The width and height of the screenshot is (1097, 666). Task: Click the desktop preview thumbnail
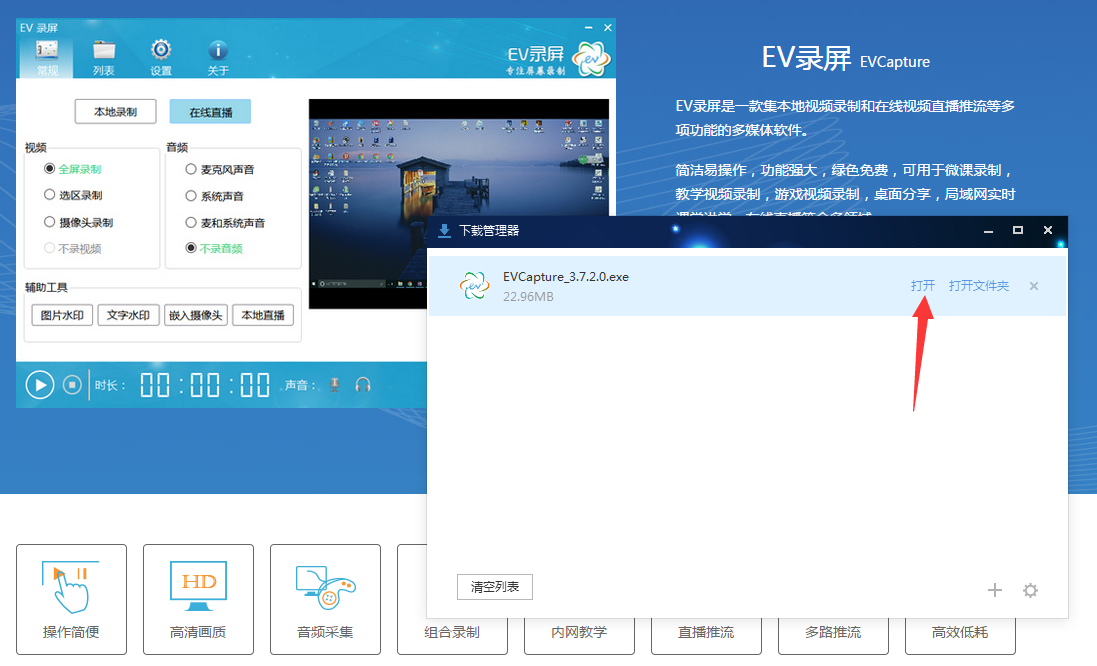[x=458, y=204]
